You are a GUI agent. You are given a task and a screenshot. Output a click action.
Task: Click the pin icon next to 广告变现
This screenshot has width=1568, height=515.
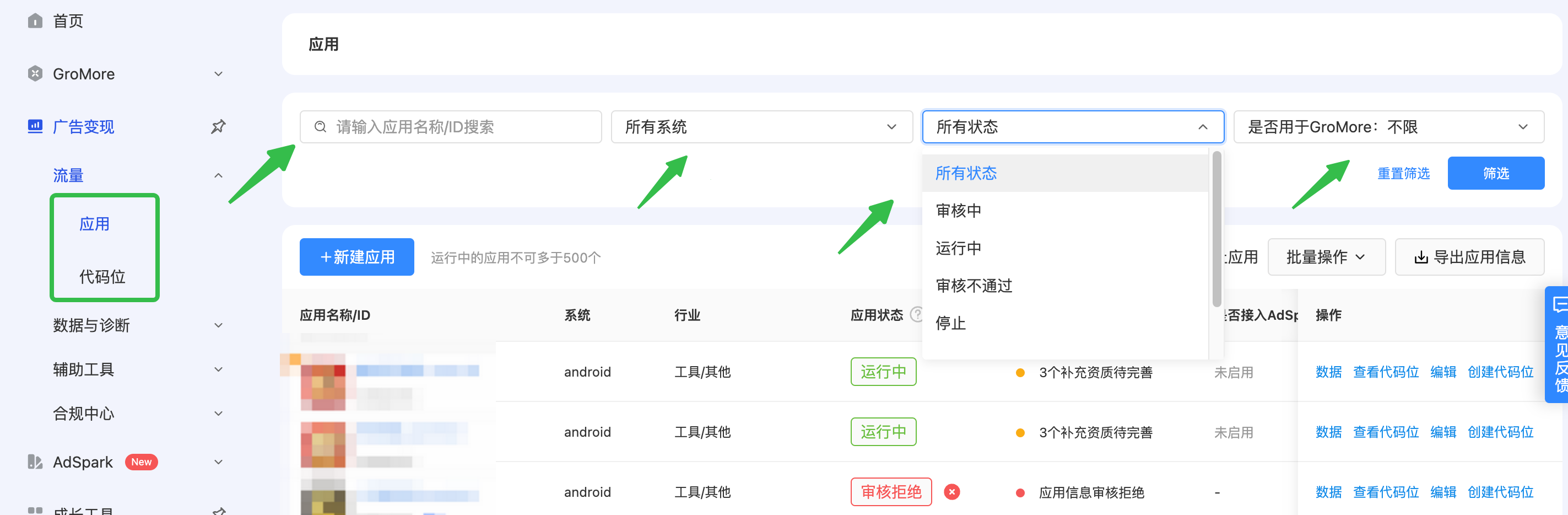tap(219, 126)
